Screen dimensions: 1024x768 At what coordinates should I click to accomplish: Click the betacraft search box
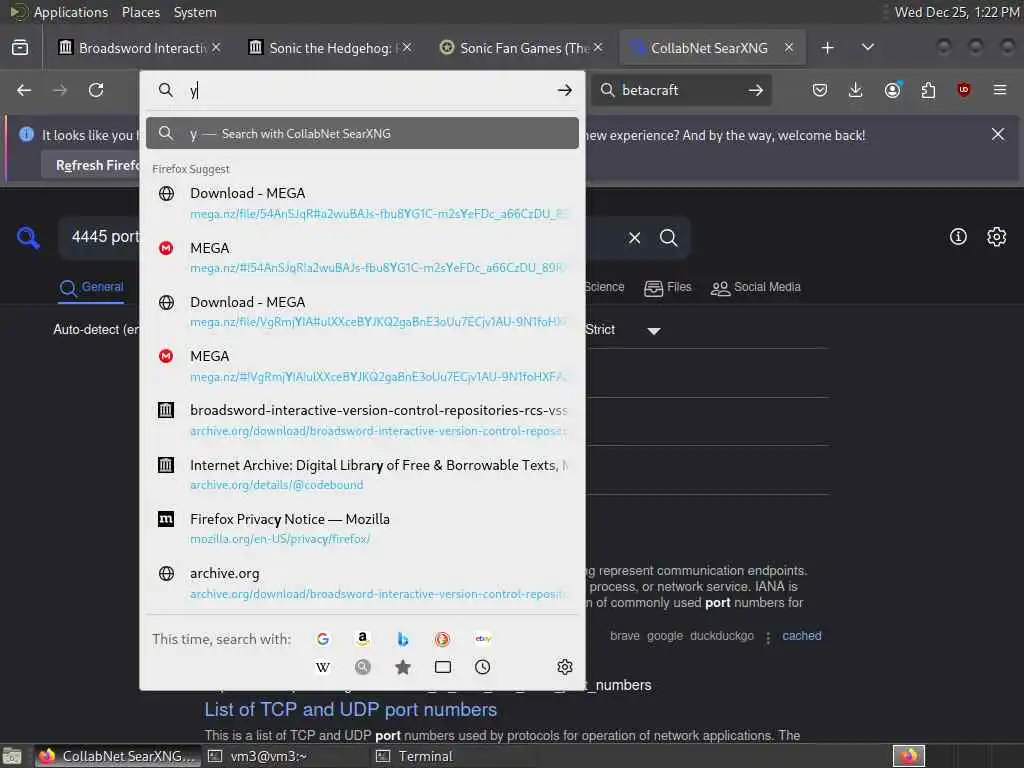(x=679, y=90)
